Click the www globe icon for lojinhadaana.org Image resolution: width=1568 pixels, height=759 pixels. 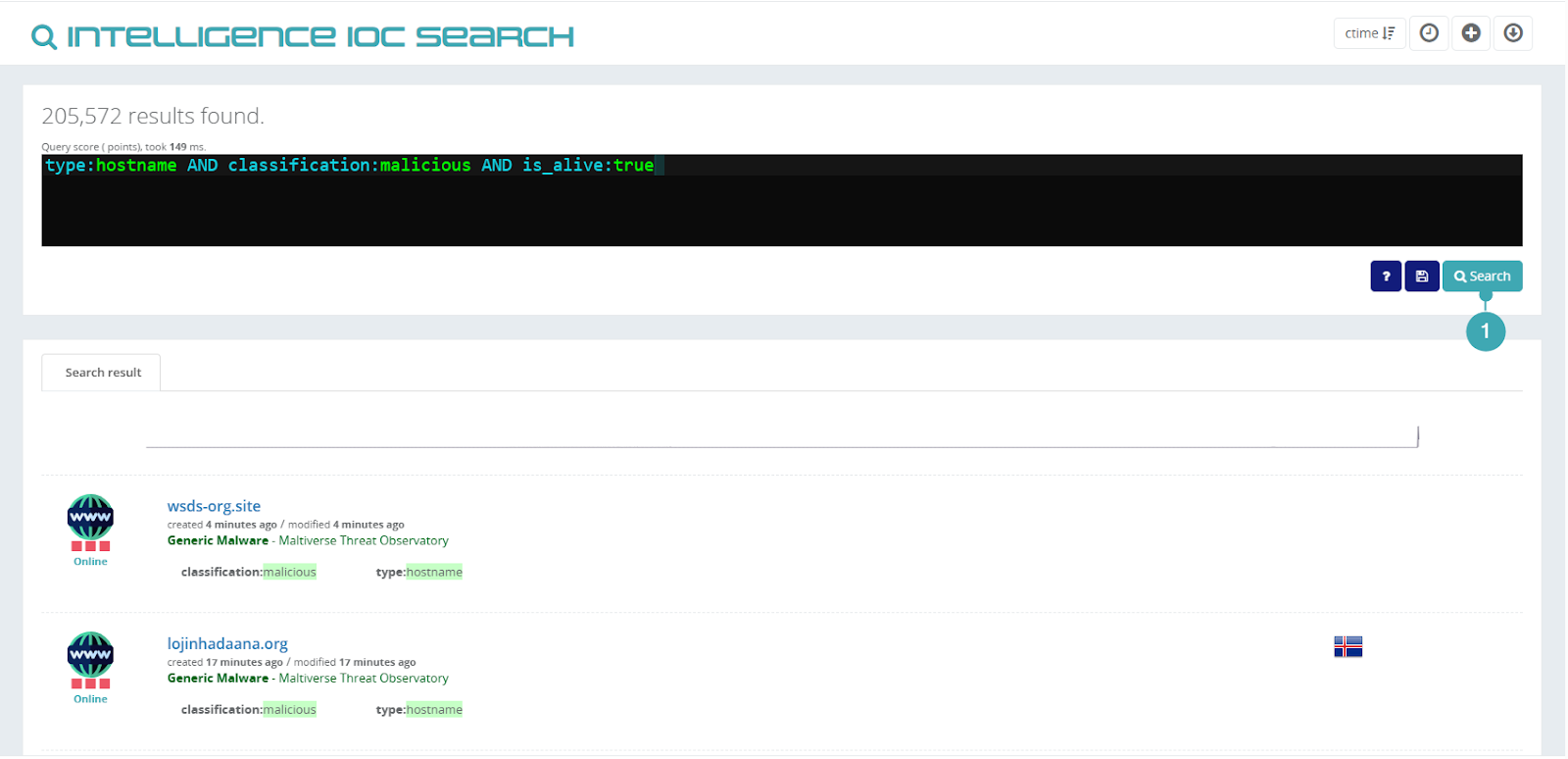coord(90,654)
